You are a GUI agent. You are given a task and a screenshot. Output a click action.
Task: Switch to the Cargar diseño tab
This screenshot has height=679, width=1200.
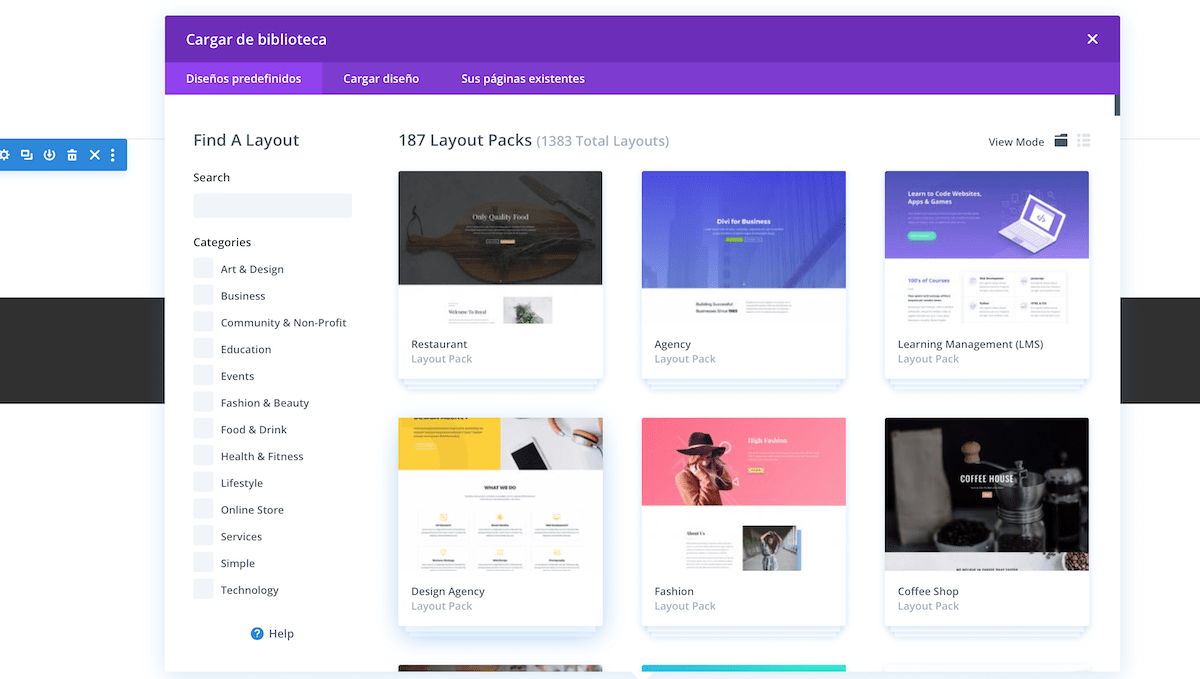381,79
